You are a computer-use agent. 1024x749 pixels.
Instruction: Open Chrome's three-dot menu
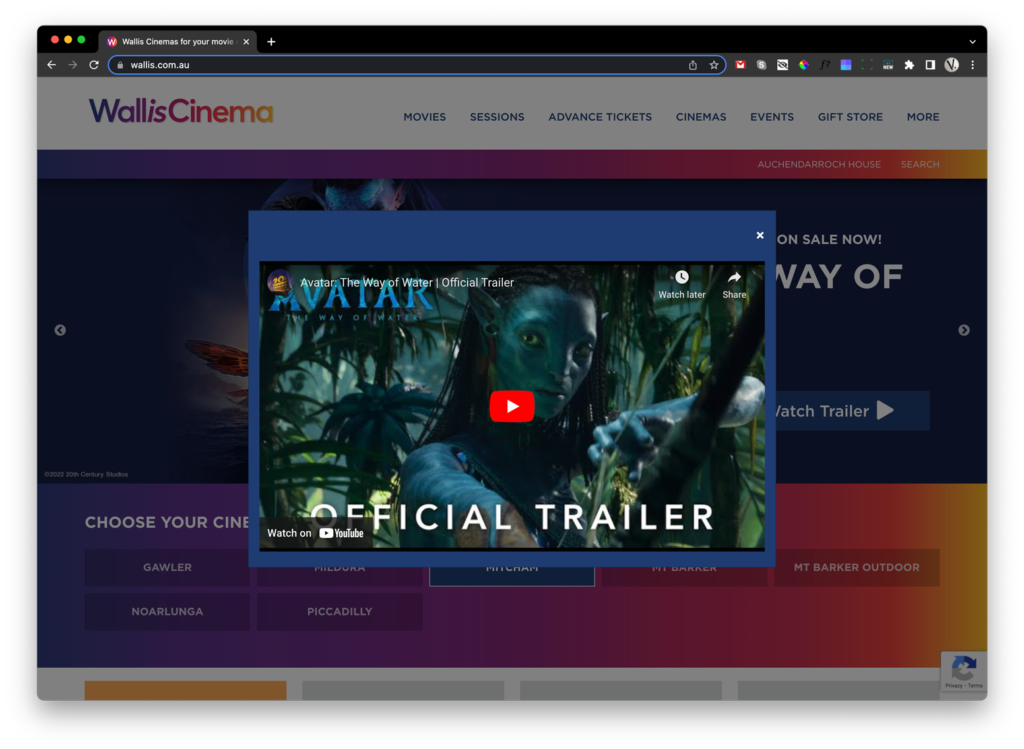(972, 65)
